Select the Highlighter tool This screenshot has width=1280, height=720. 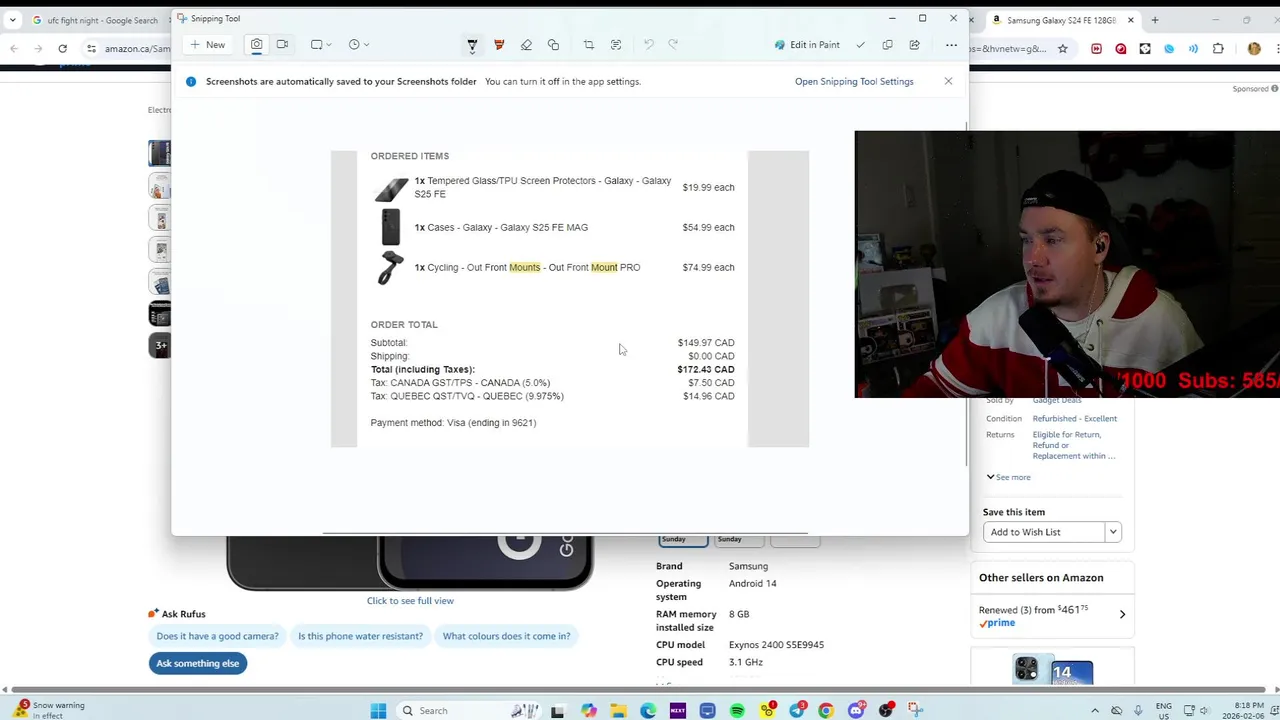tap(499, 45)
